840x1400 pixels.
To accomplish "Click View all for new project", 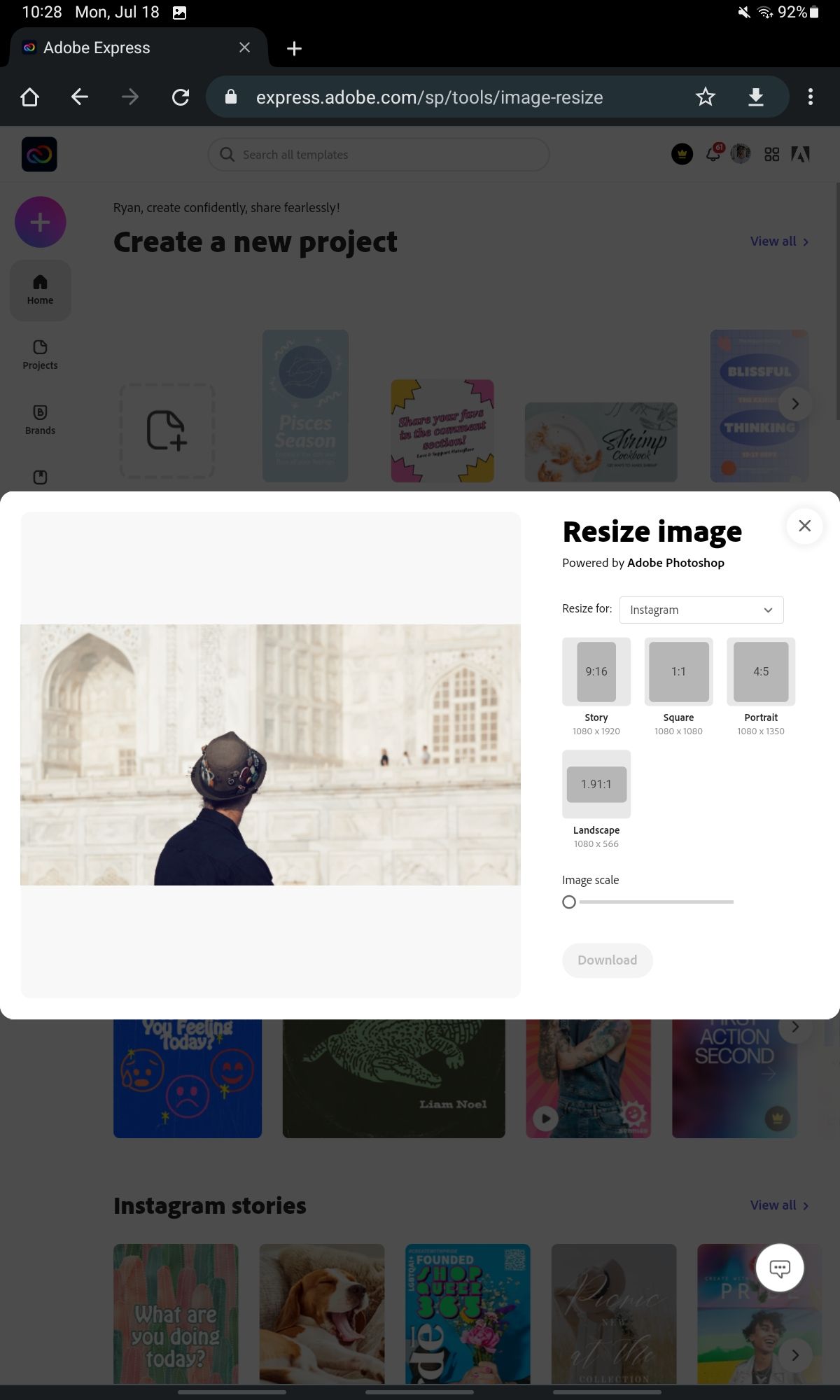I will [x=779, y=241].
